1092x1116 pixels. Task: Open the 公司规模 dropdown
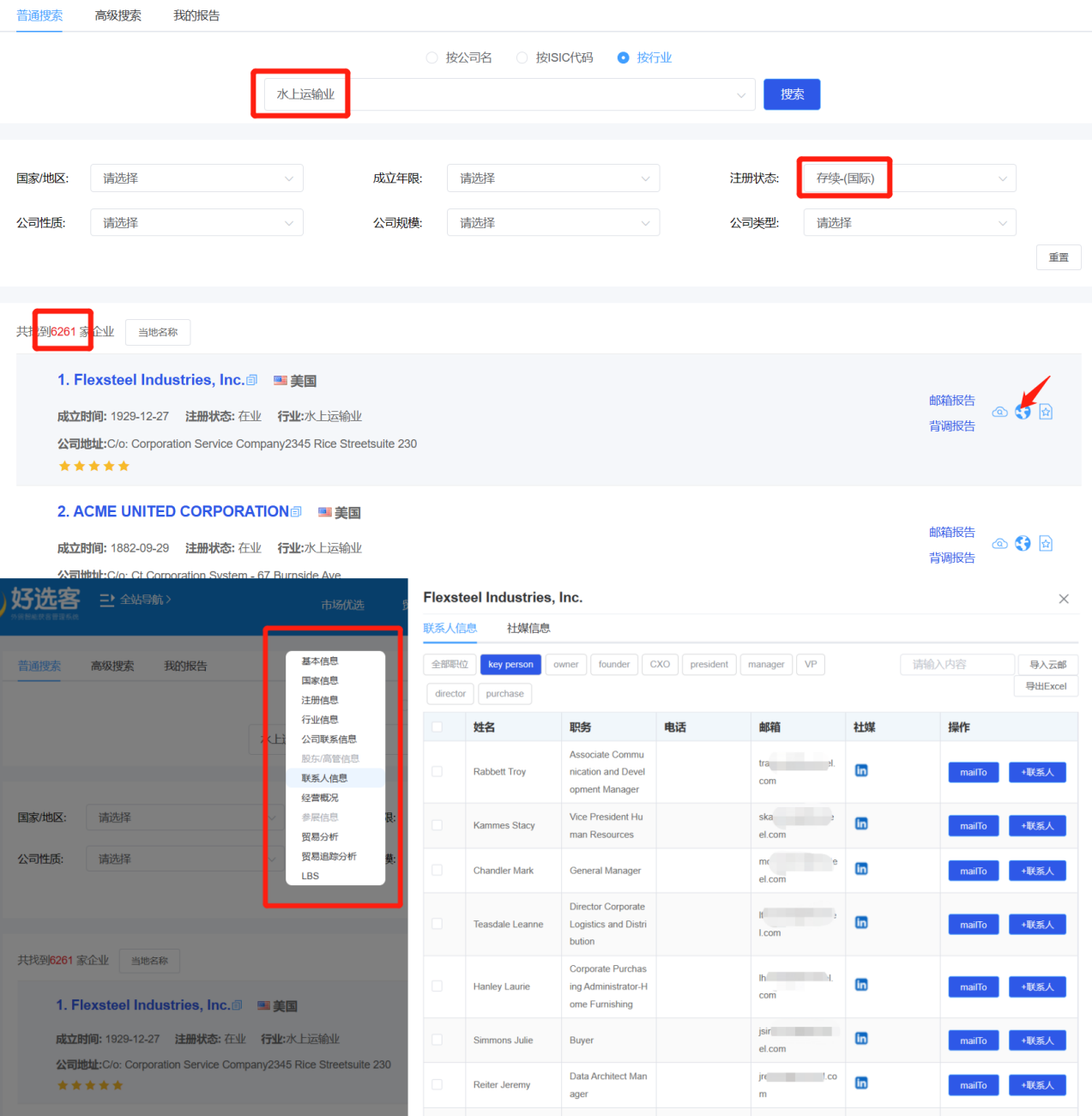553,223
